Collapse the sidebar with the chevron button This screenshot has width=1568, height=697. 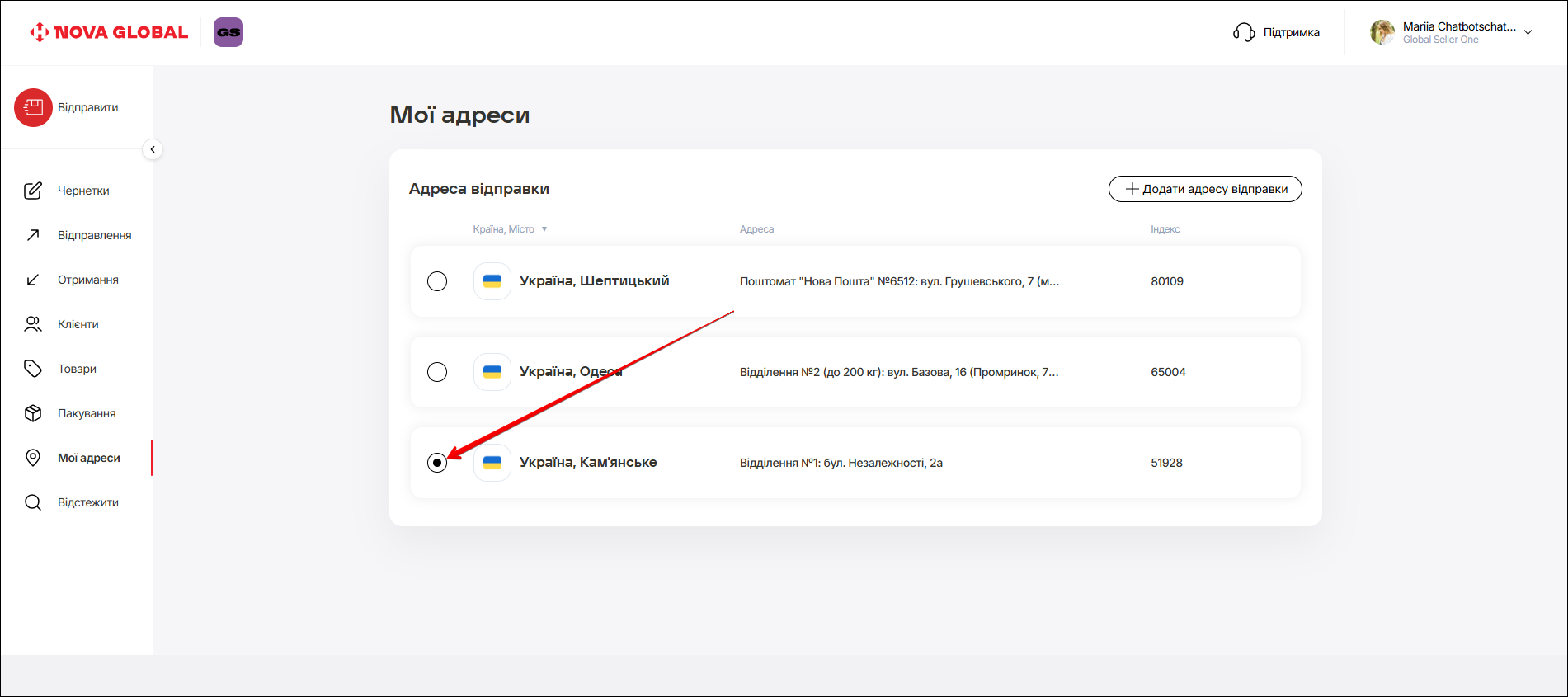point(153,149)
